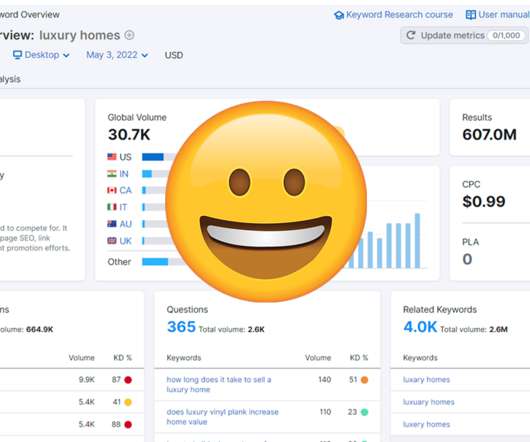Viewport: 530px width, 442px height.
Task: Click the refresh arrow in Update metrics
Action: (x=411, y=35)
